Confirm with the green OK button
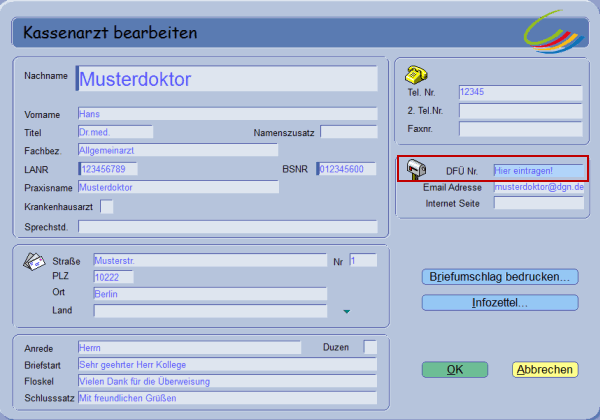The height and width of the screenshot is (420, 600). (x=454, y=370)
